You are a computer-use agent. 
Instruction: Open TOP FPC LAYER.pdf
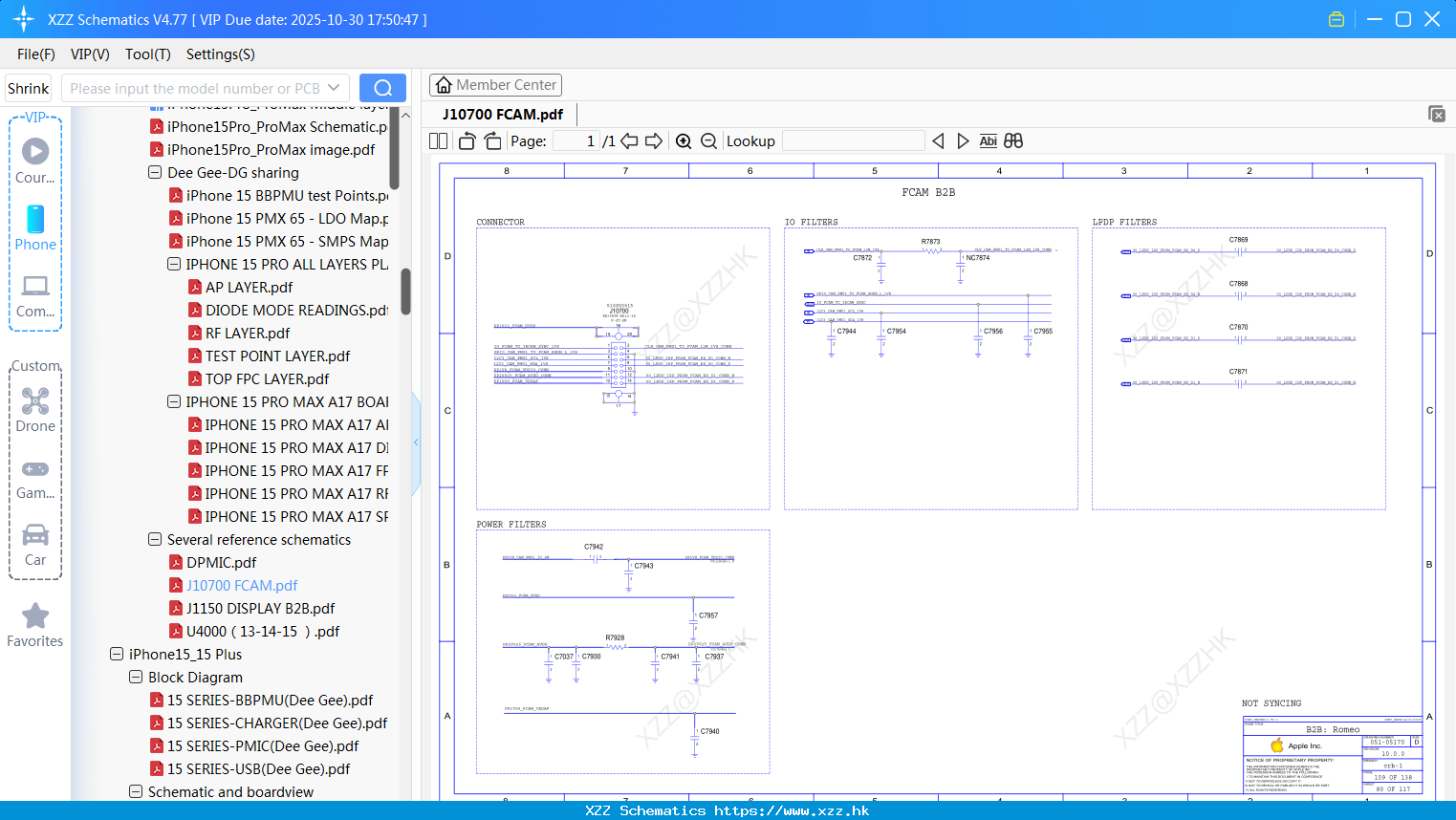pos(267,378)
